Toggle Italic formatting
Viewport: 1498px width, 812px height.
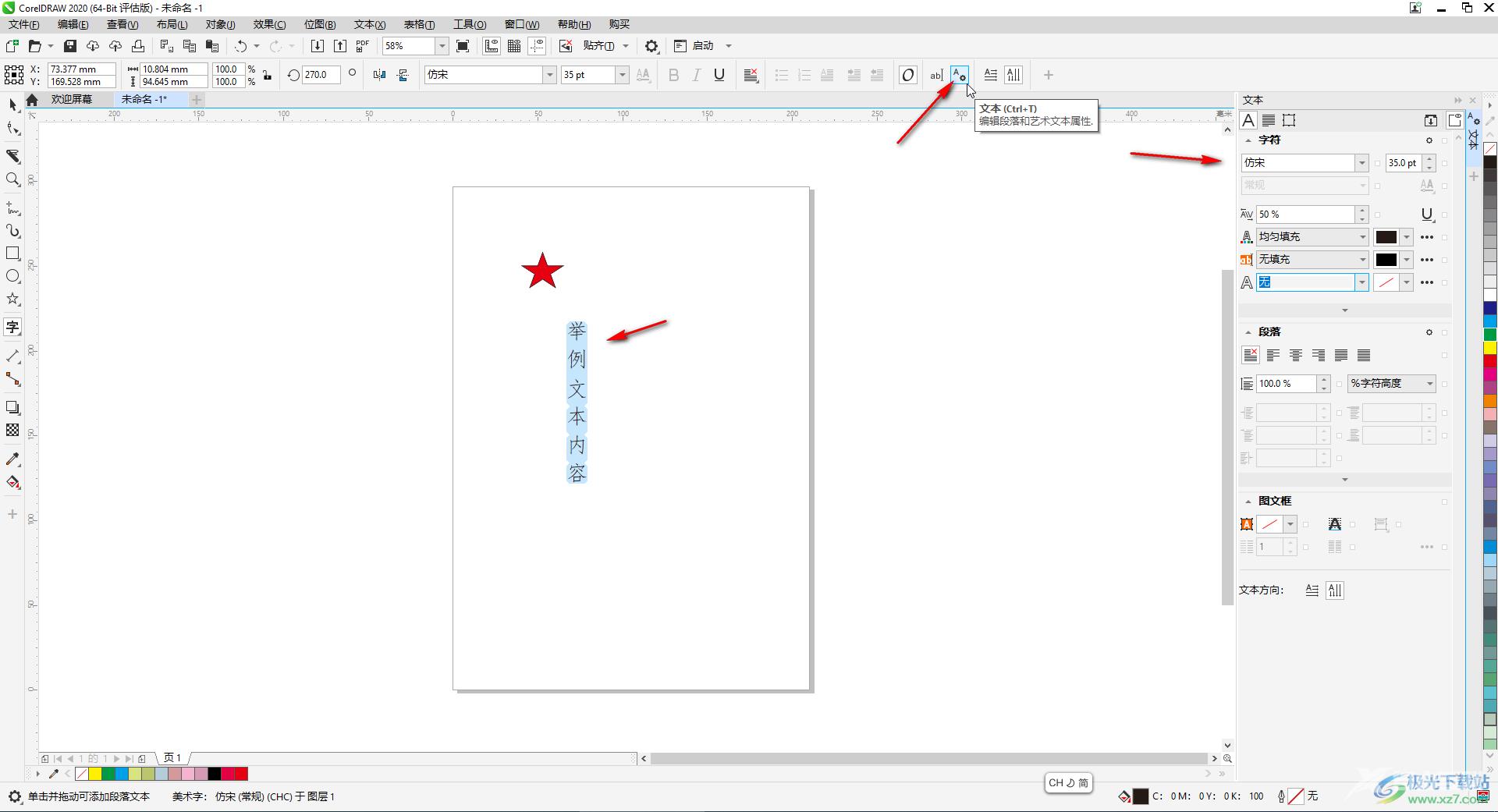tap(697, 75)
